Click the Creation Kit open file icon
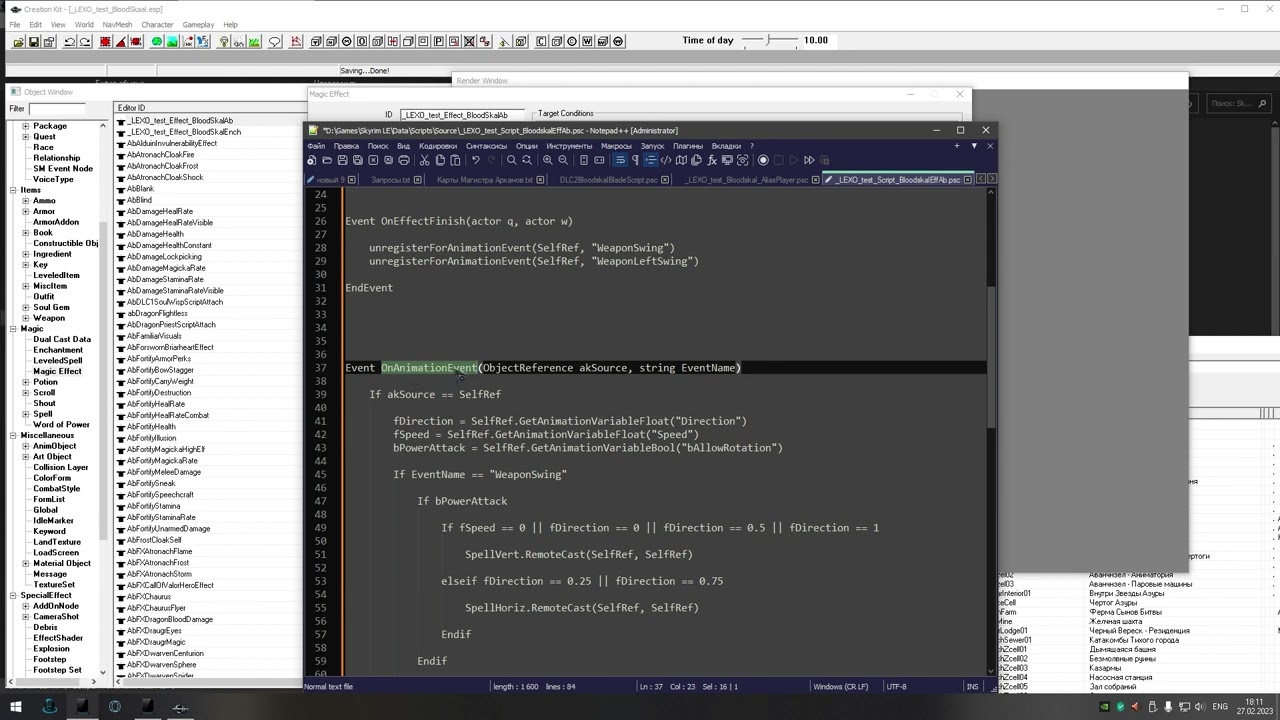Image resolution: width=1280 pixels, height=720 pixels. click(18, 41)
